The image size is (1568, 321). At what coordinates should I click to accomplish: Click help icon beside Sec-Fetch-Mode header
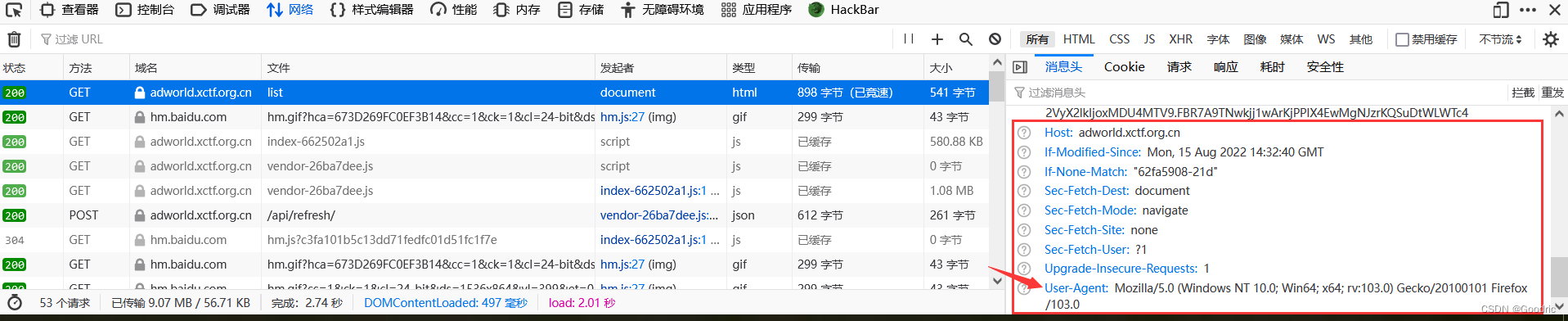(1024, 210)
